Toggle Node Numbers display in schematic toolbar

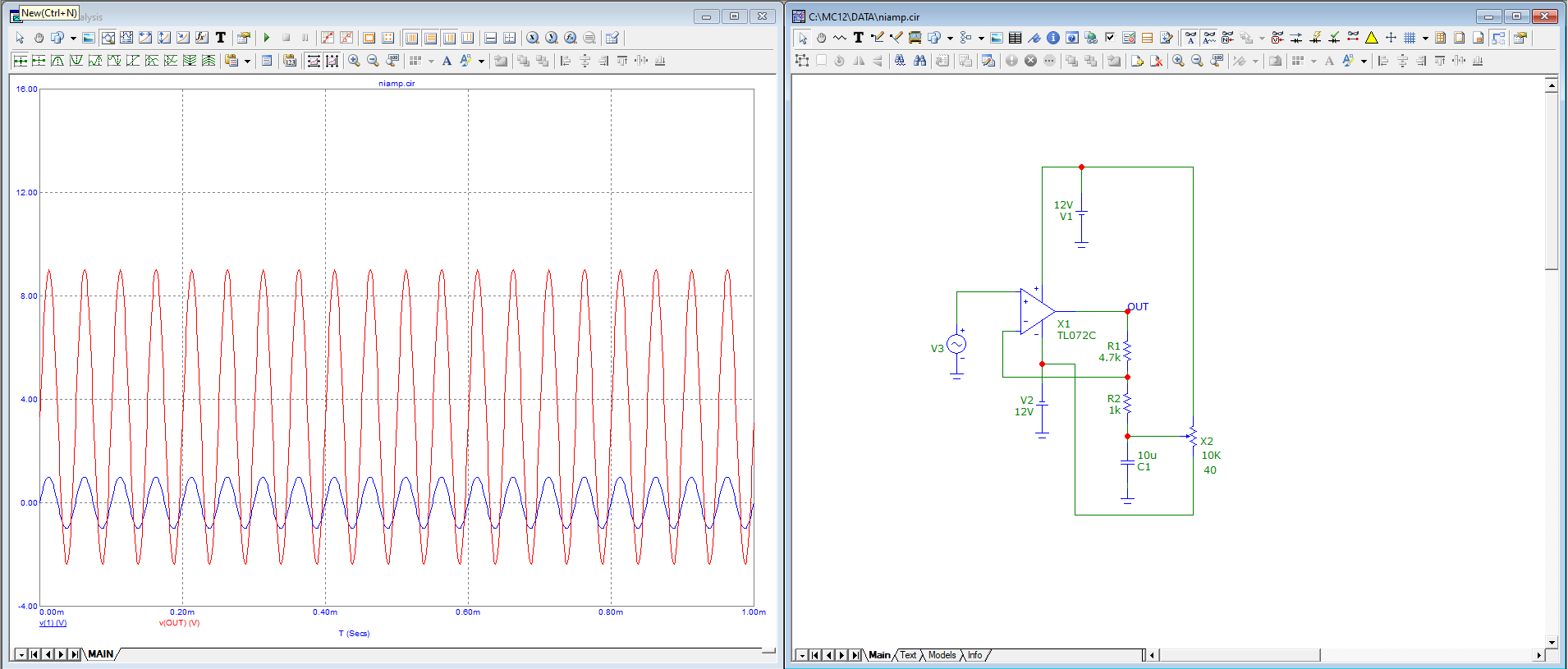click(x=1228, y=38)
